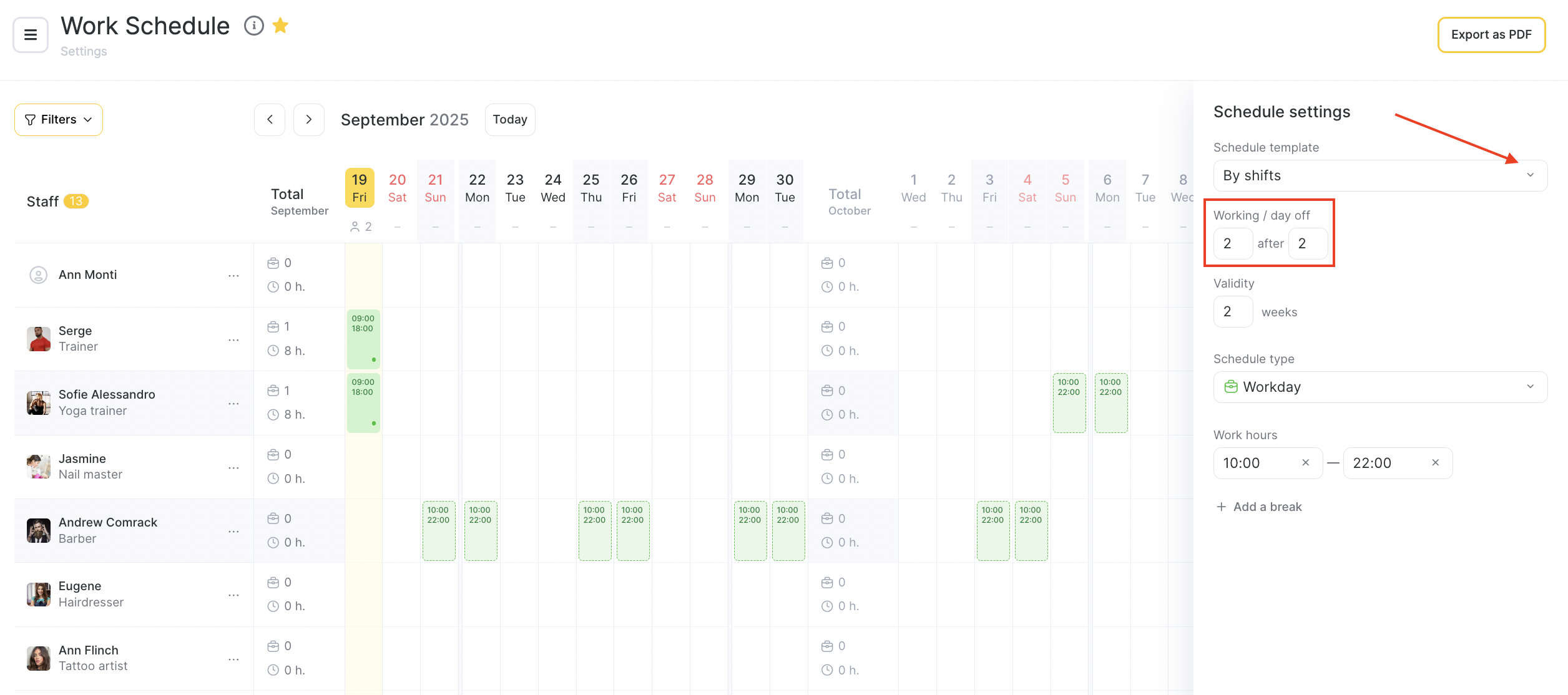This screenshot has height=695, width=1568.
Task: Open options menu for Serge
Action: pos(233,340)
